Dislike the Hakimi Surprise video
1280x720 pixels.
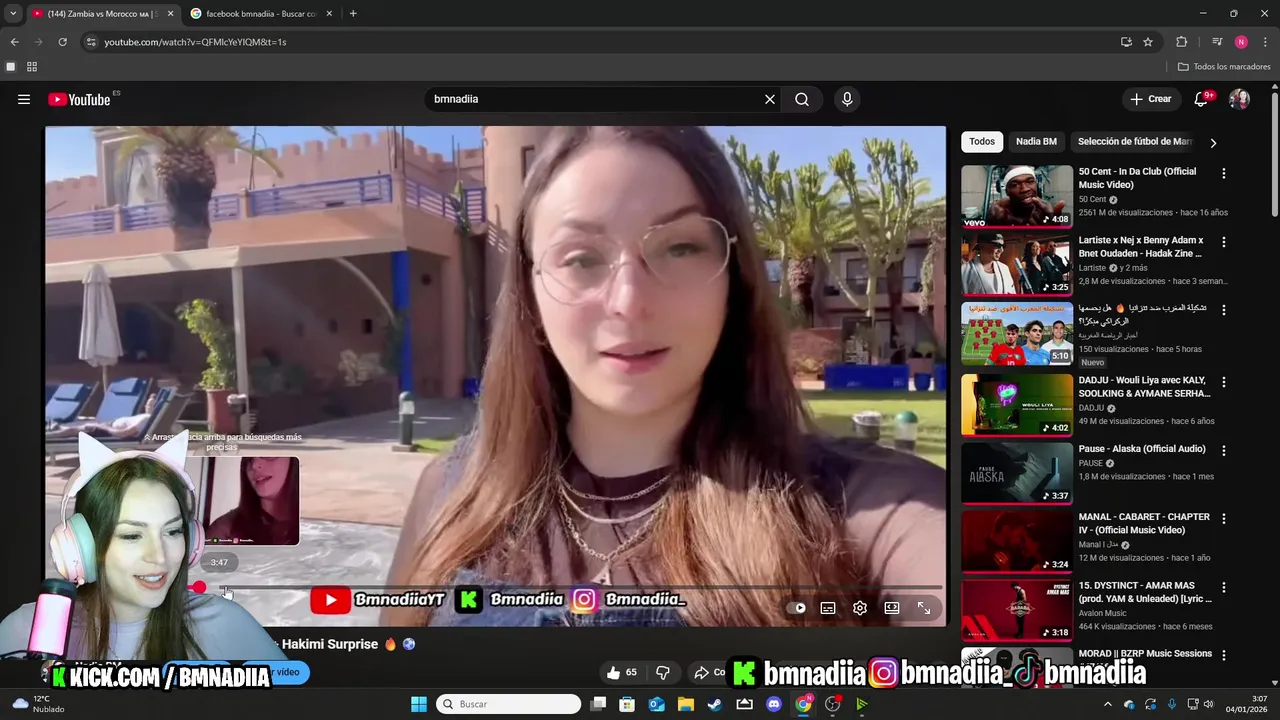[x=662, y=673]
